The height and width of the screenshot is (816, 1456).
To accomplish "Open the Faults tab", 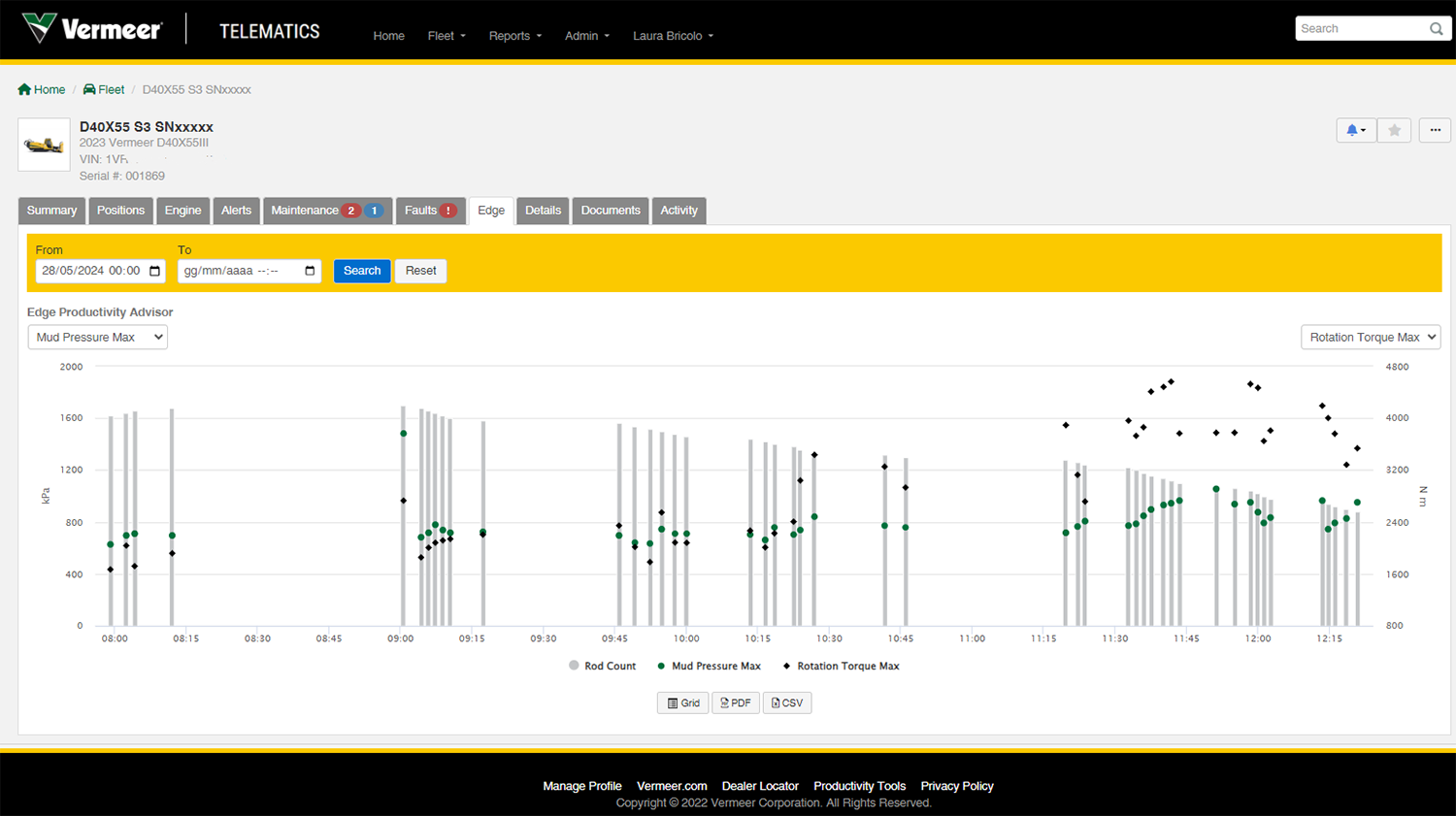I will pos(430,211).
